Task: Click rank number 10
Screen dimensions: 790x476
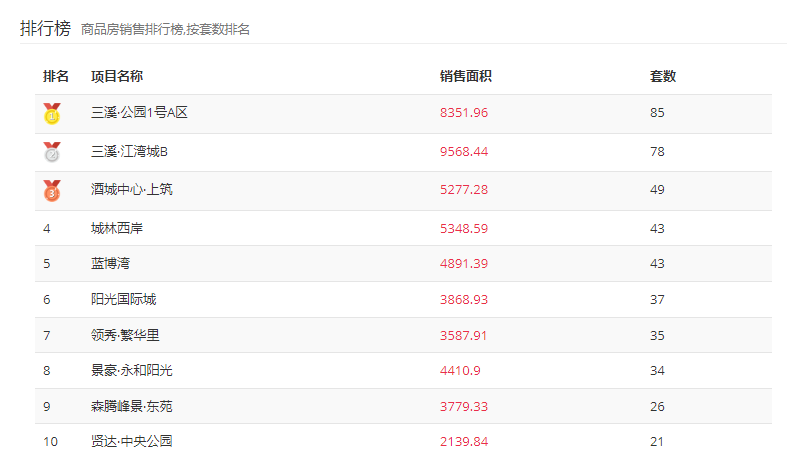Action: (x=50, y=441)
